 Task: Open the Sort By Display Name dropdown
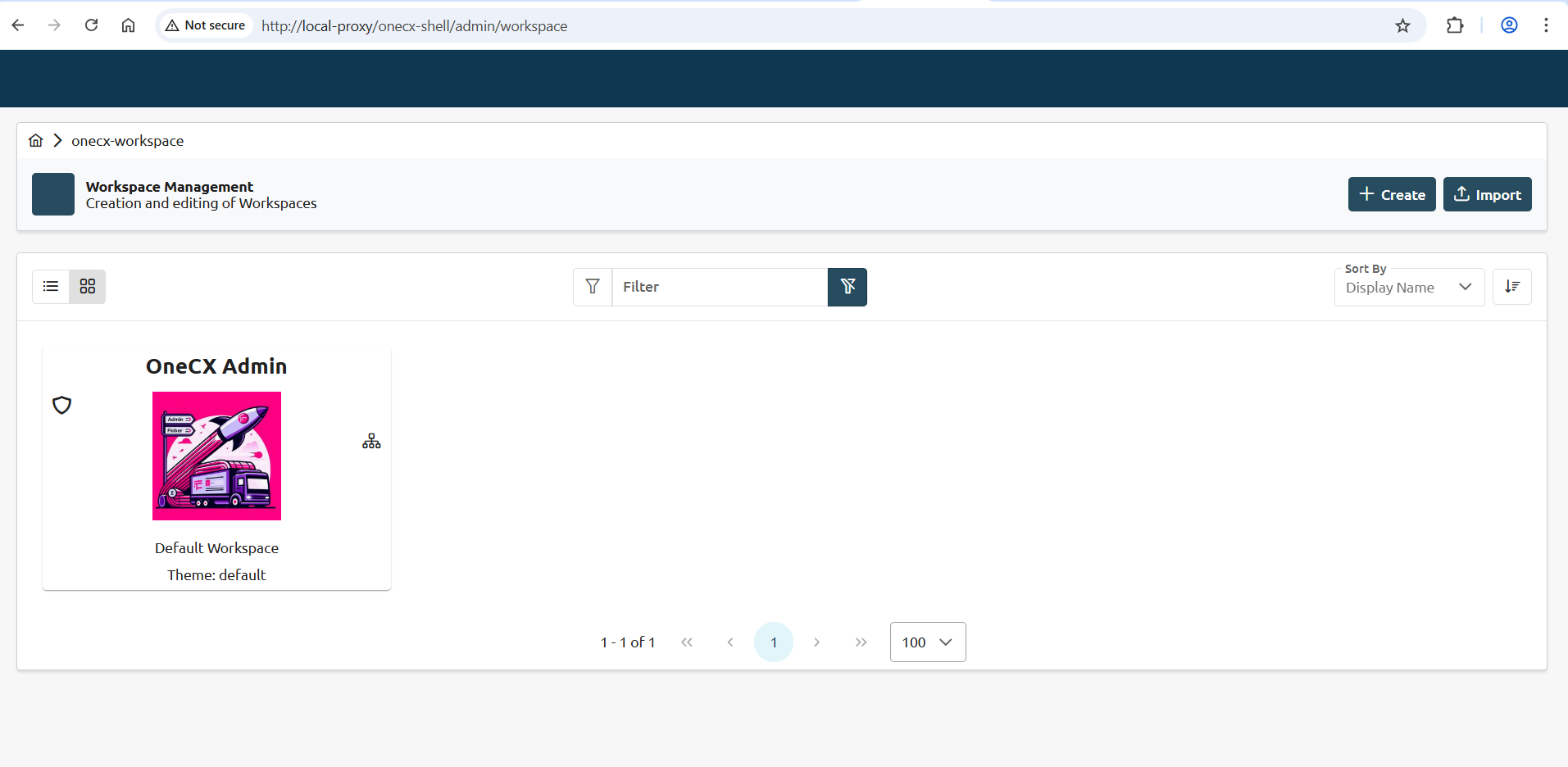[1408, 288]
